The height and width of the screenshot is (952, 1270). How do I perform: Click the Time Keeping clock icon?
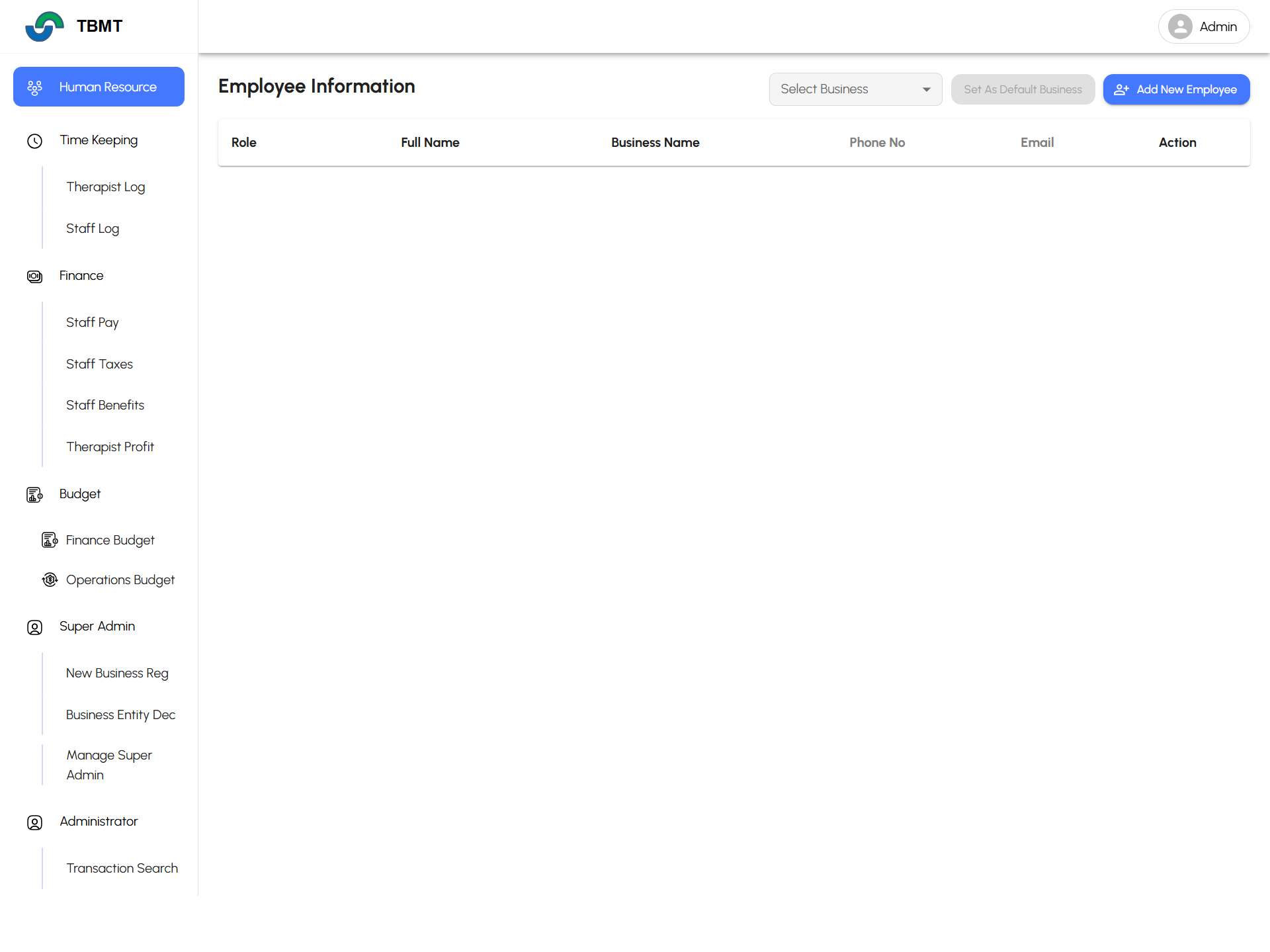34,141
